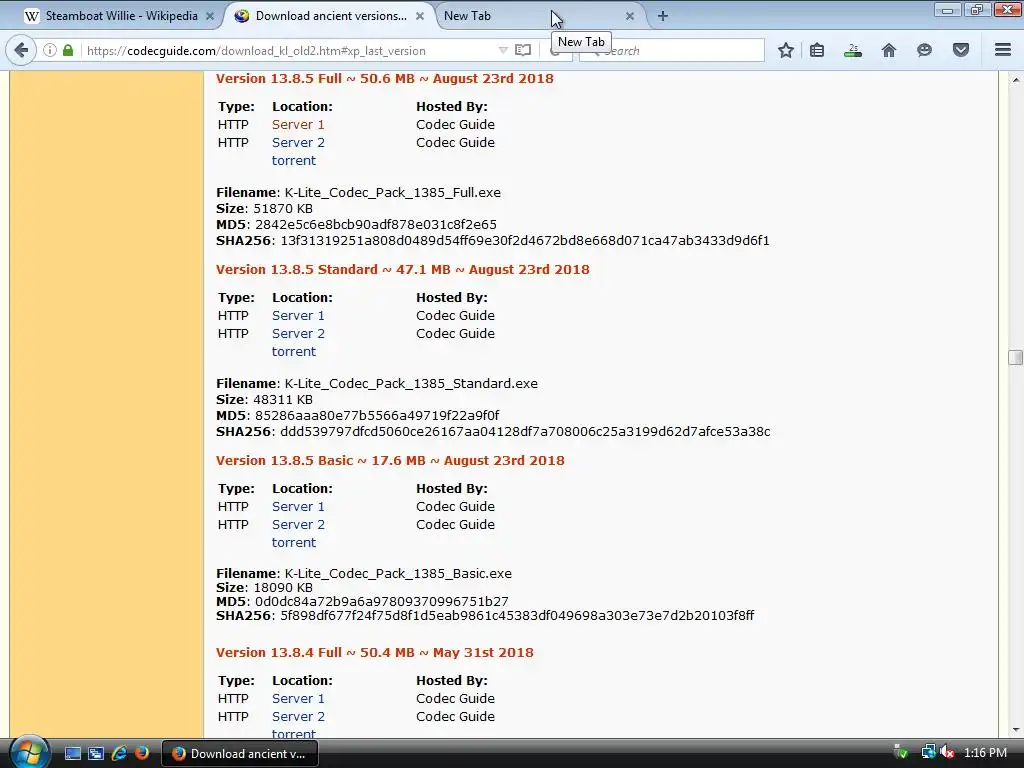This screenshot has width=1024, height=768.
Task: Go back with the browser back arrow
Action: (21, 50)
